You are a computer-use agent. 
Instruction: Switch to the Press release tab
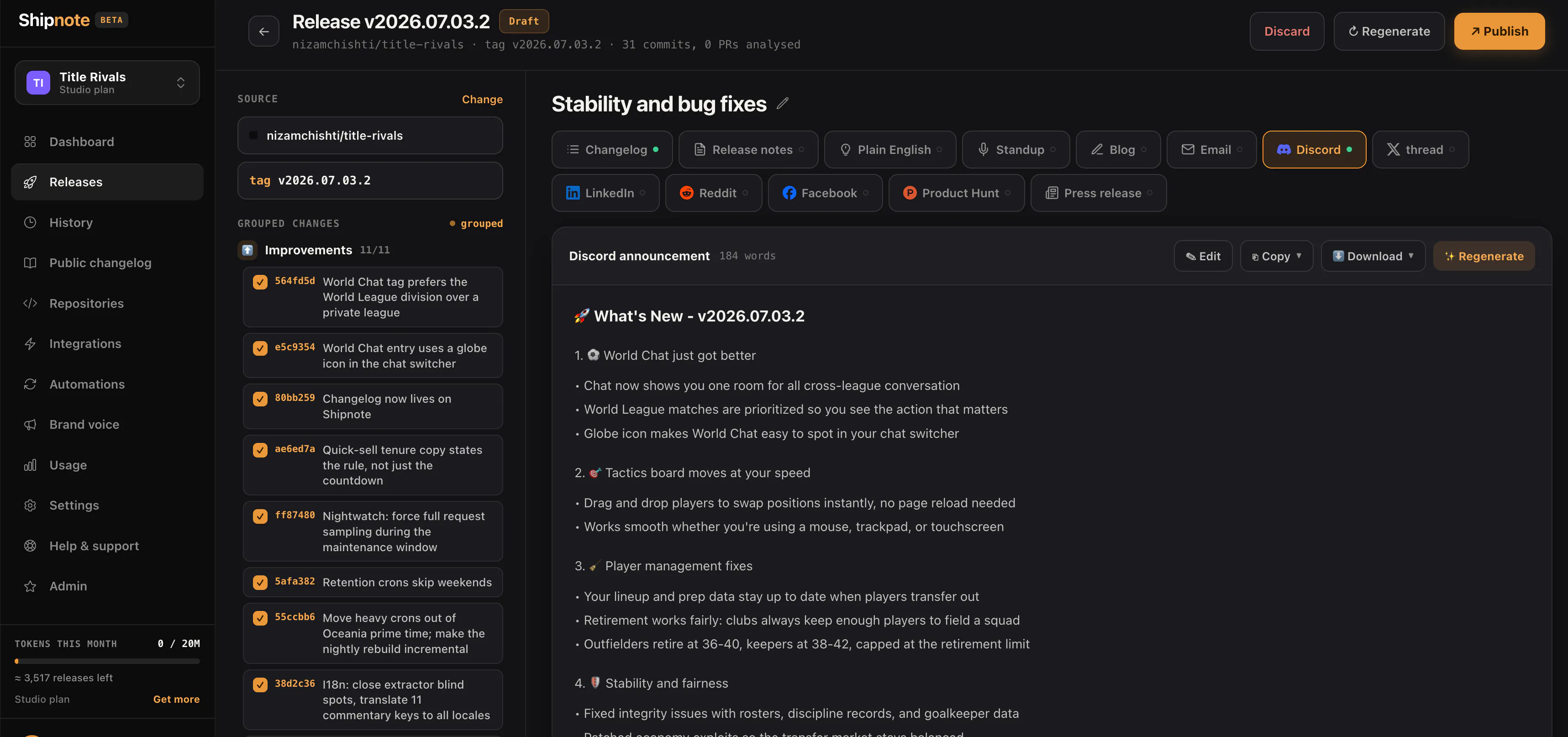[1098, 193]
